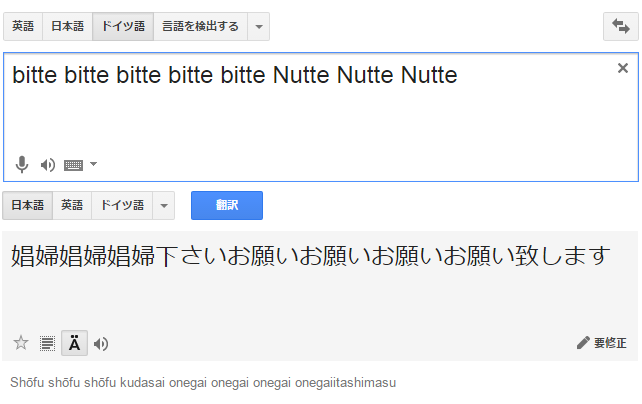Enable 言語を検出する auto-detect
Image resolution: width=642 pixels, height=404 pixels.
pos(200,27)
